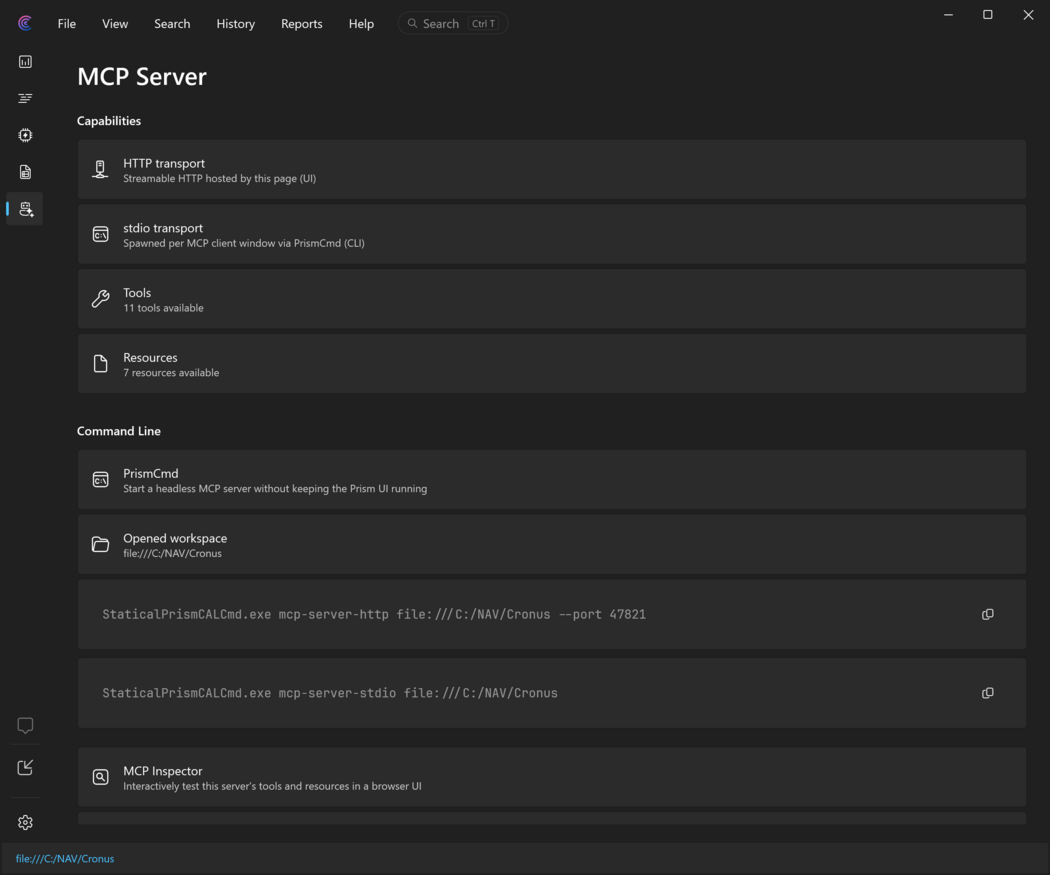Click the MCP Server page title
The width and height of the screenshot is (1050, 875).
pyautogui.click(x=142, y=76)
